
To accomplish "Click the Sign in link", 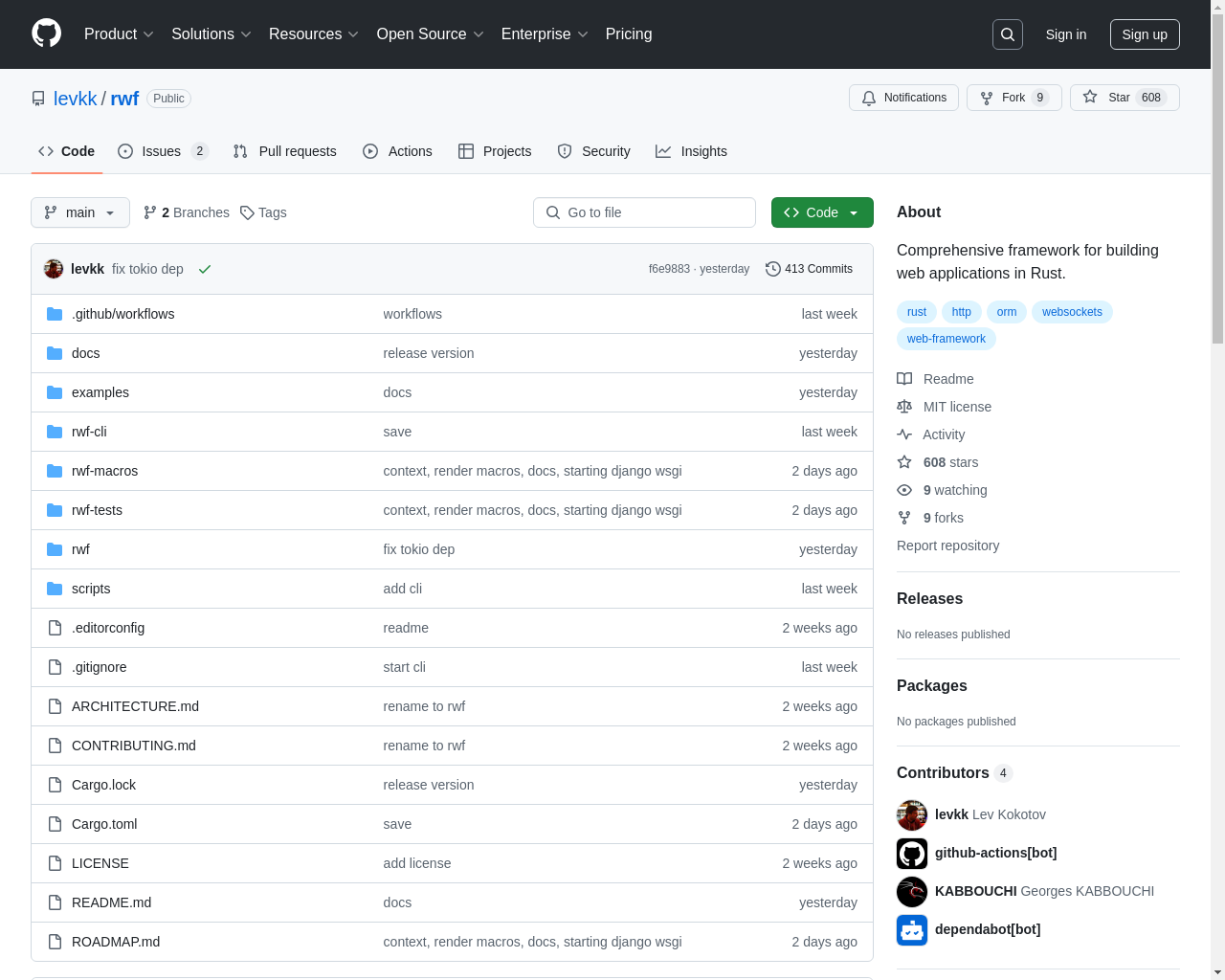I will point(1066,34).
